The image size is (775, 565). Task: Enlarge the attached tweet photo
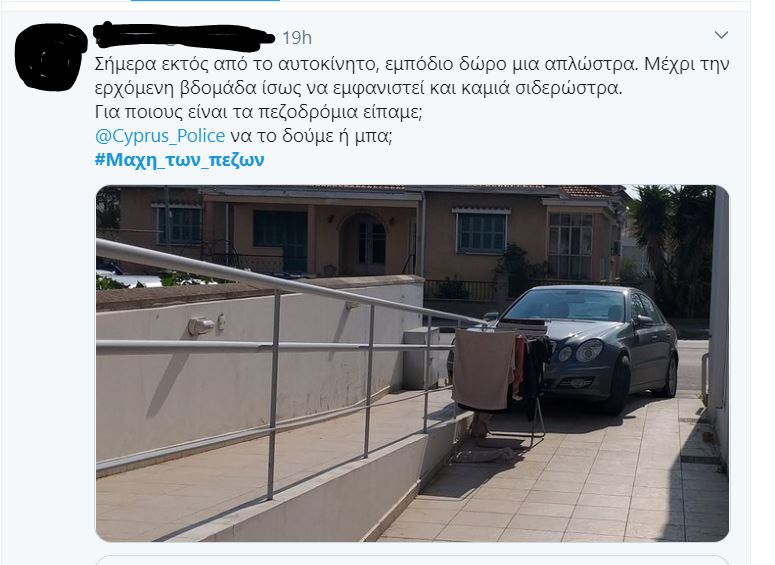pyautogui.click(x=412, y=363)
